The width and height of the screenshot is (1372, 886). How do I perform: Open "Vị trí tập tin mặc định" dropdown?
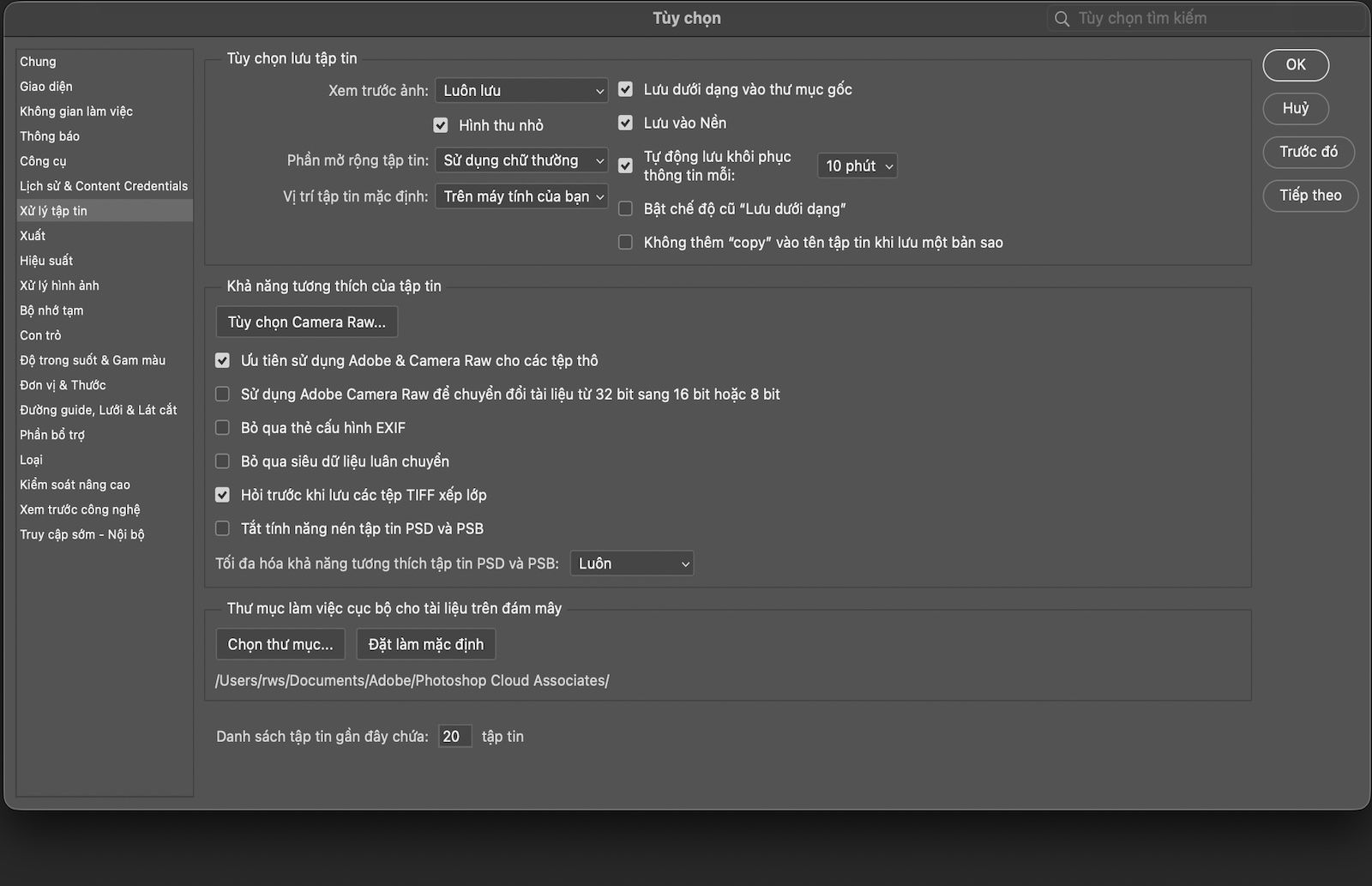point(521,196)
